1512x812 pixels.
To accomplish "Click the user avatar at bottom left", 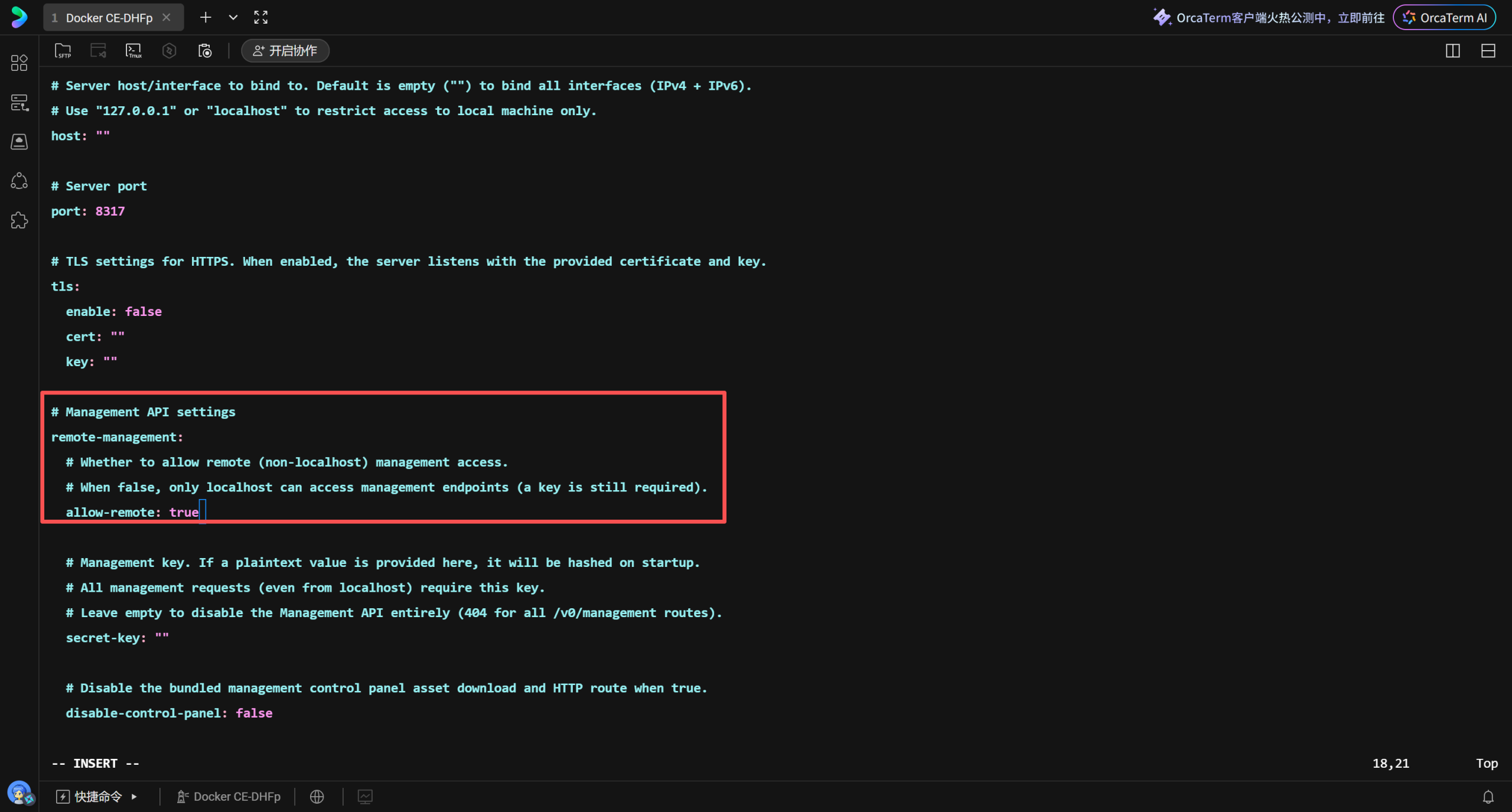I will 19,793.
